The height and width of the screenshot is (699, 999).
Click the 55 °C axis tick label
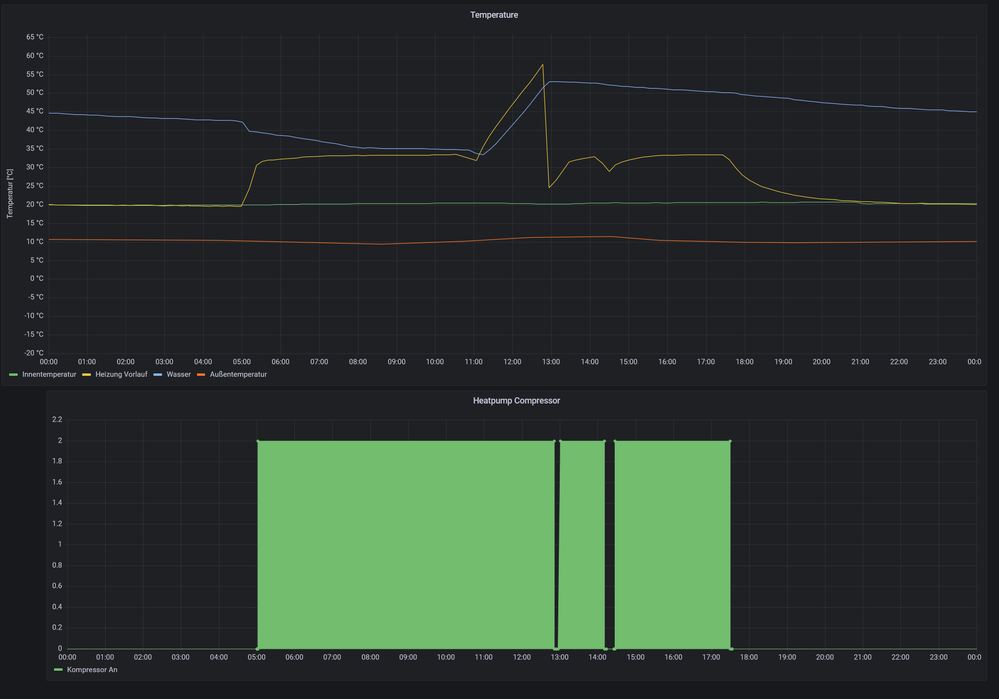(x=35, y=74)
